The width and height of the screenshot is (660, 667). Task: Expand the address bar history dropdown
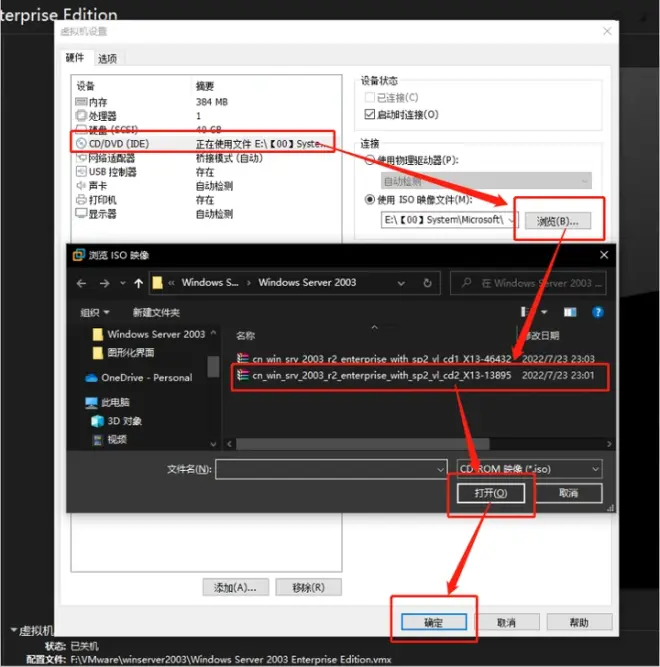coord(401,283)
